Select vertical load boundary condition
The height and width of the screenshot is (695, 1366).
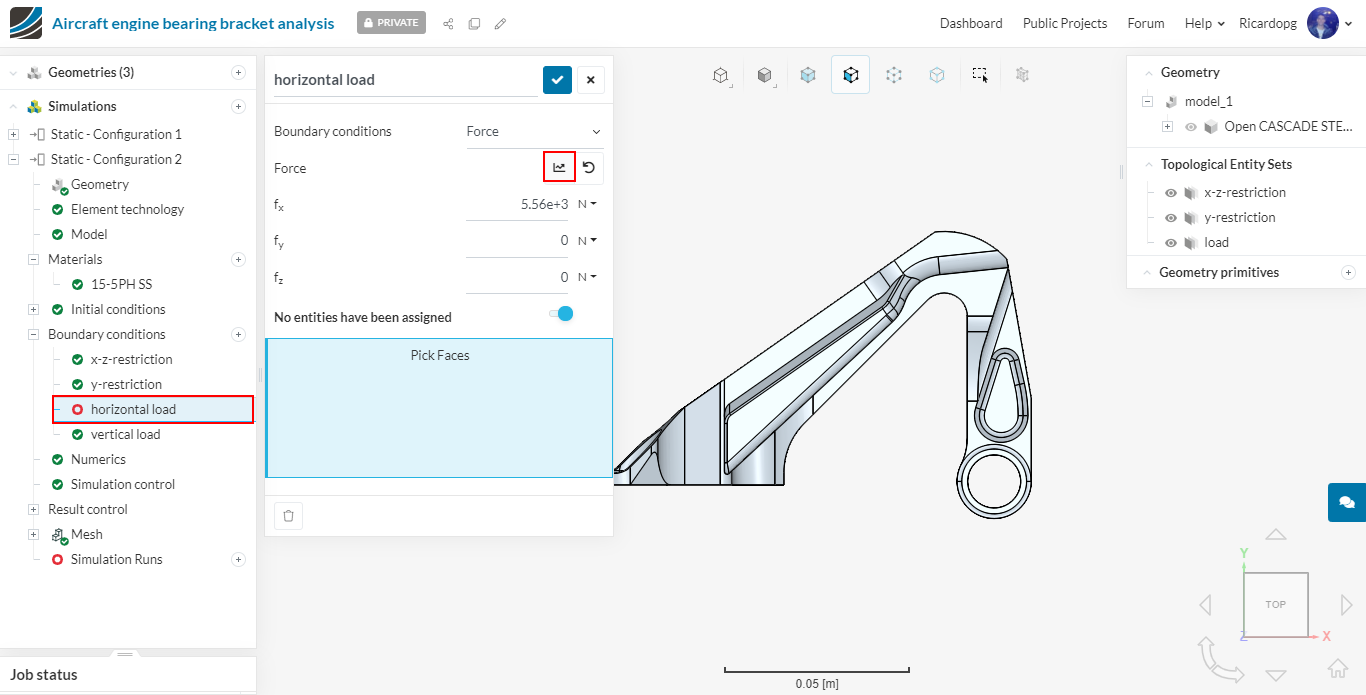point(125,434)
